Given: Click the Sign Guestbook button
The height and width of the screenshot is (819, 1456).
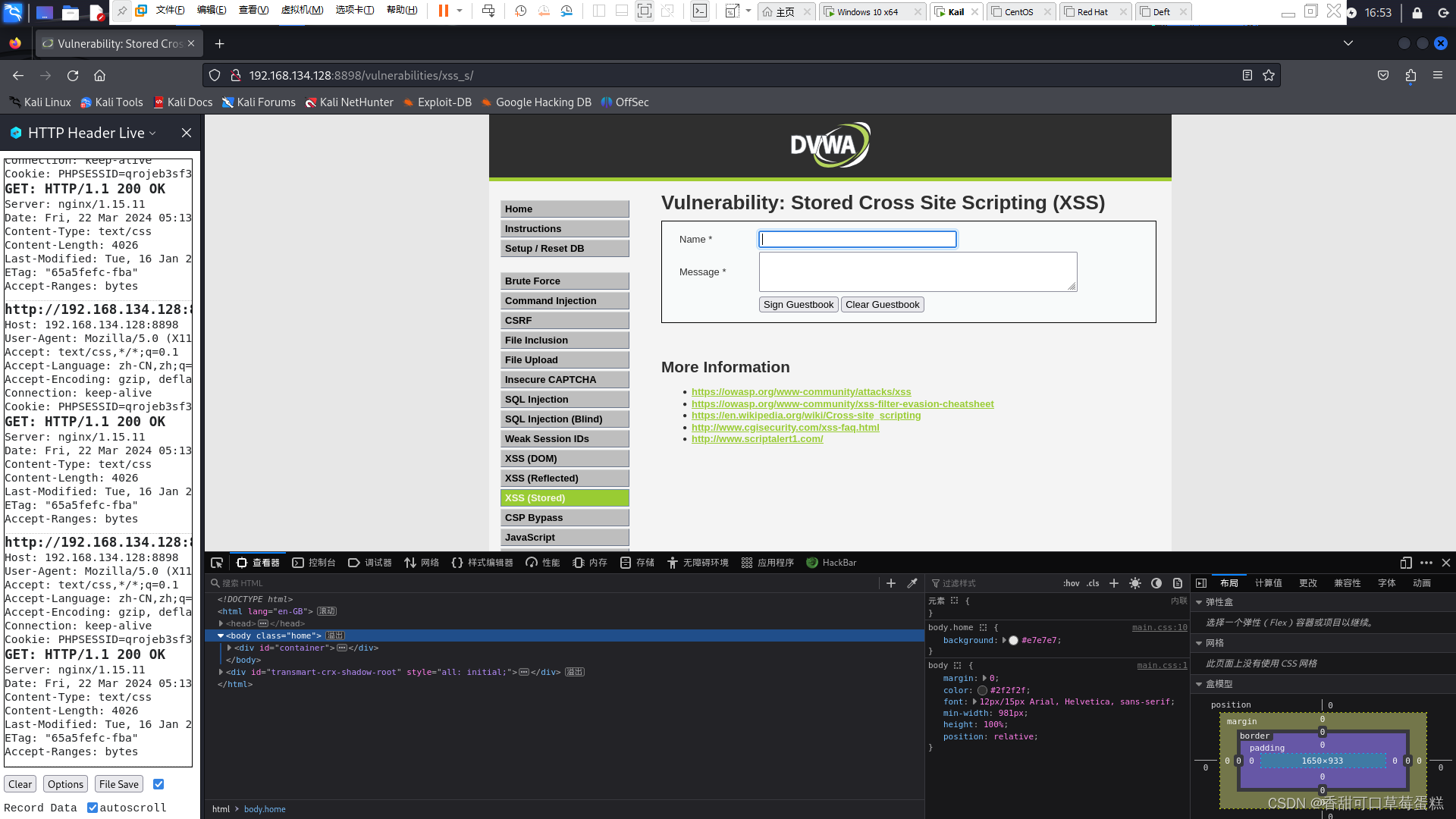Looking at the screenshot, I should (x=798, y=304).
